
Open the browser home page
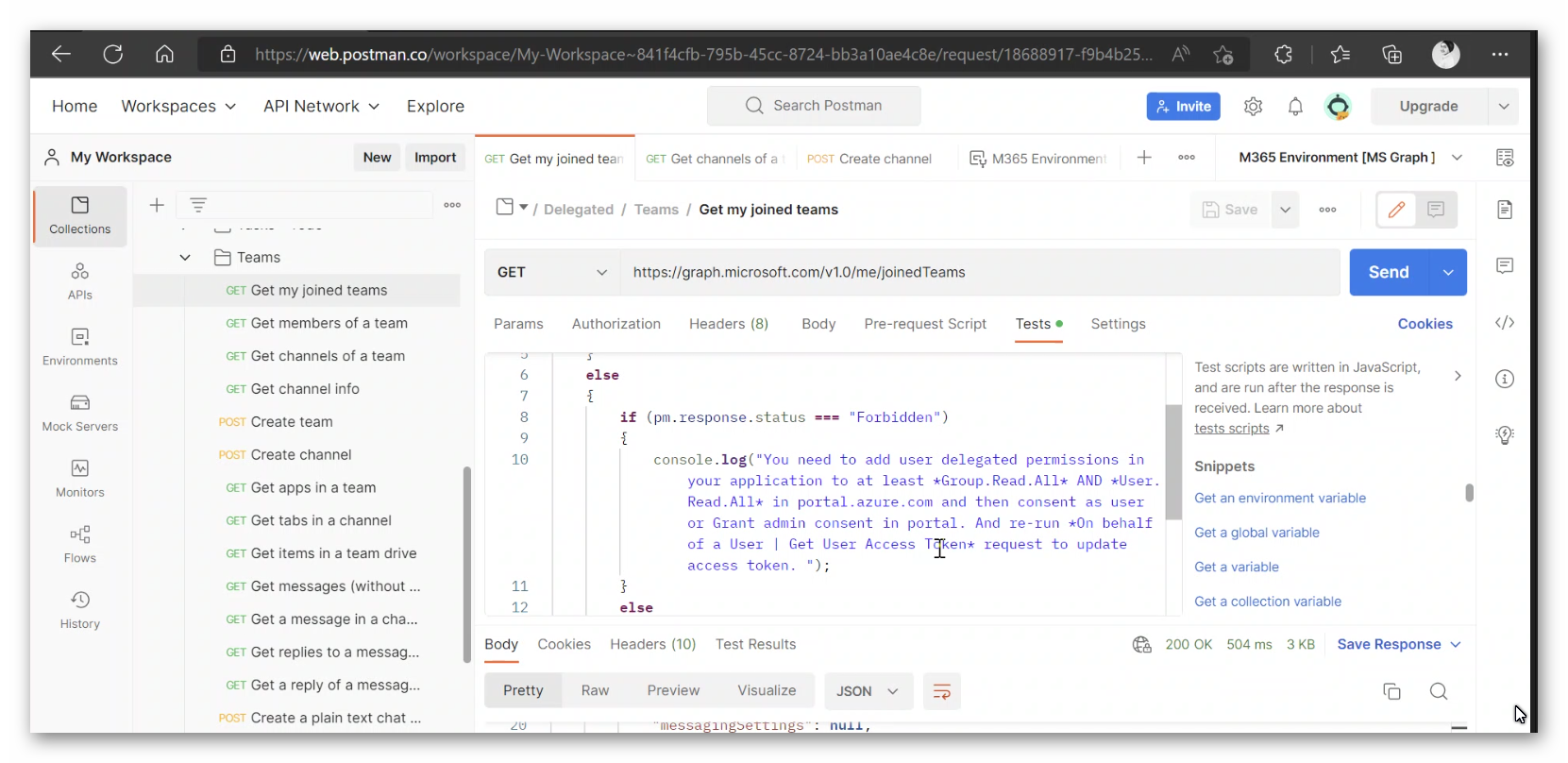tap(164, 55)
